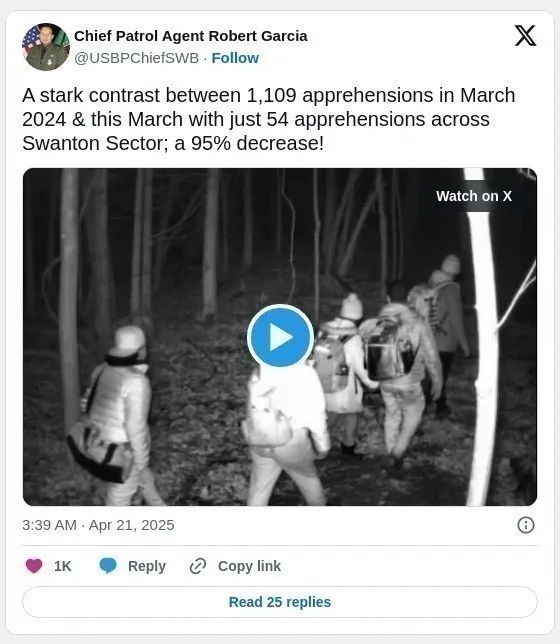Click the bright tree trunk in video
The width and height of the screenshot is (560, 644).
point(483,337)
